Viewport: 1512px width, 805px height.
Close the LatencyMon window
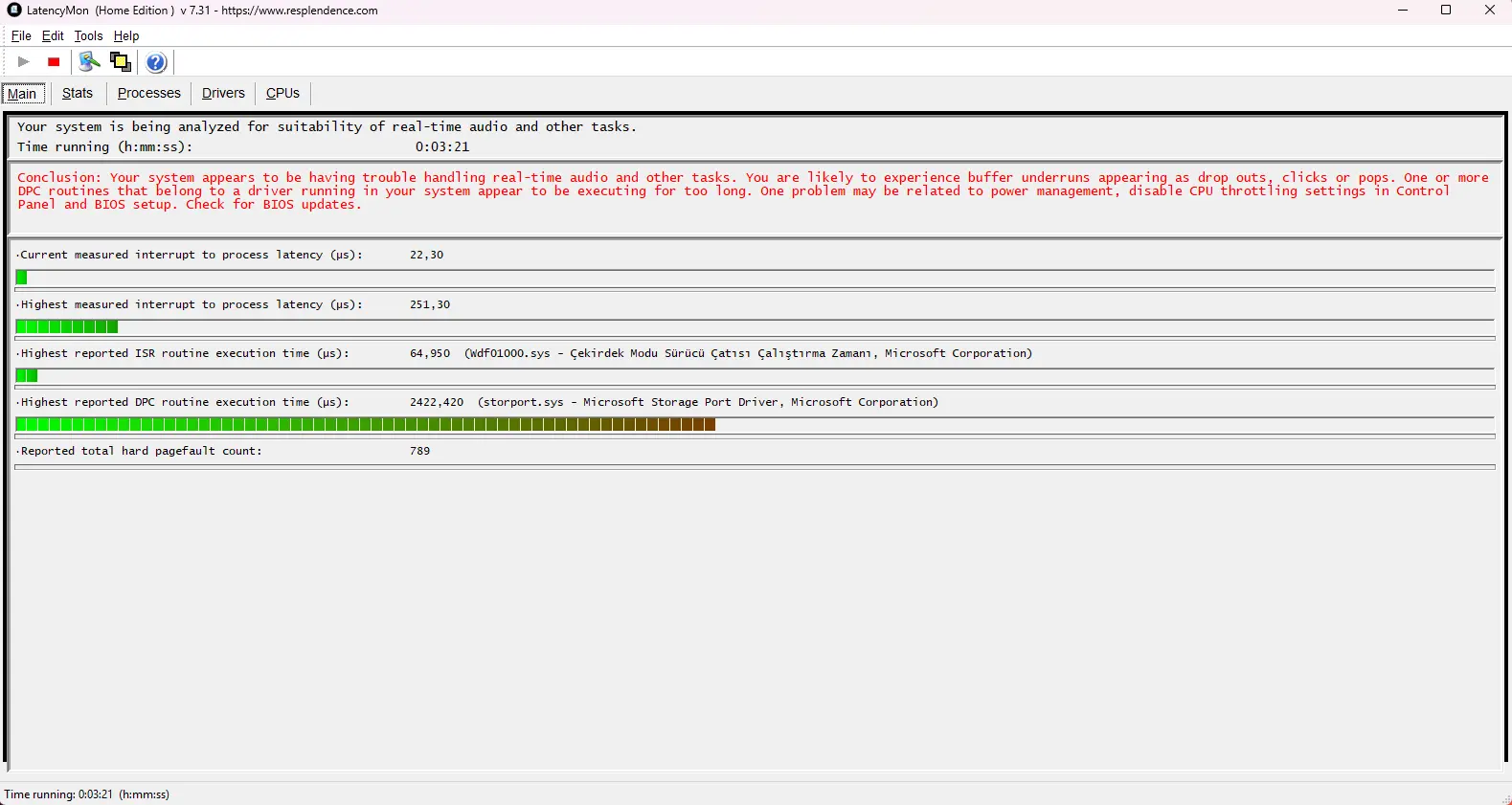[x=1490, y=11]
